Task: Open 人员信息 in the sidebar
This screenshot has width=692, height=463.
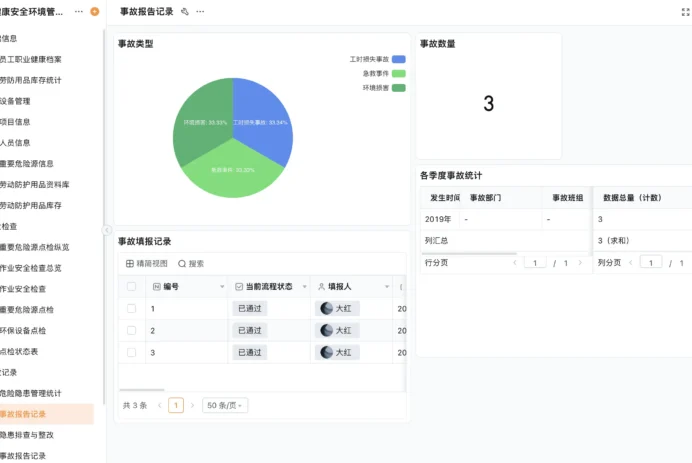Action: 15,143
